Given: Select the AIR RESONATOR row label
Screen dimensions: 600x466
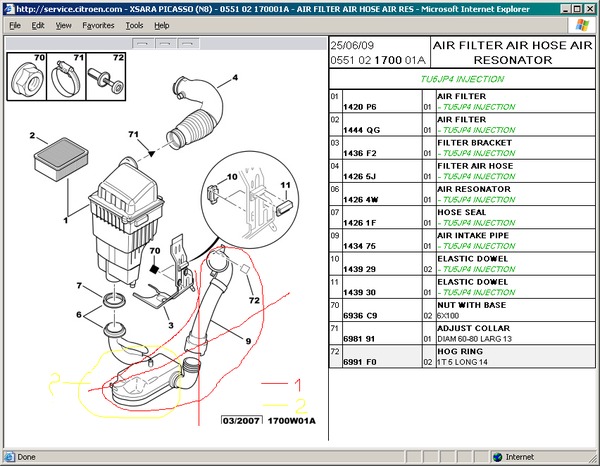Looking at the screenshot, I should pyautogui.click(x=474, y=189).
